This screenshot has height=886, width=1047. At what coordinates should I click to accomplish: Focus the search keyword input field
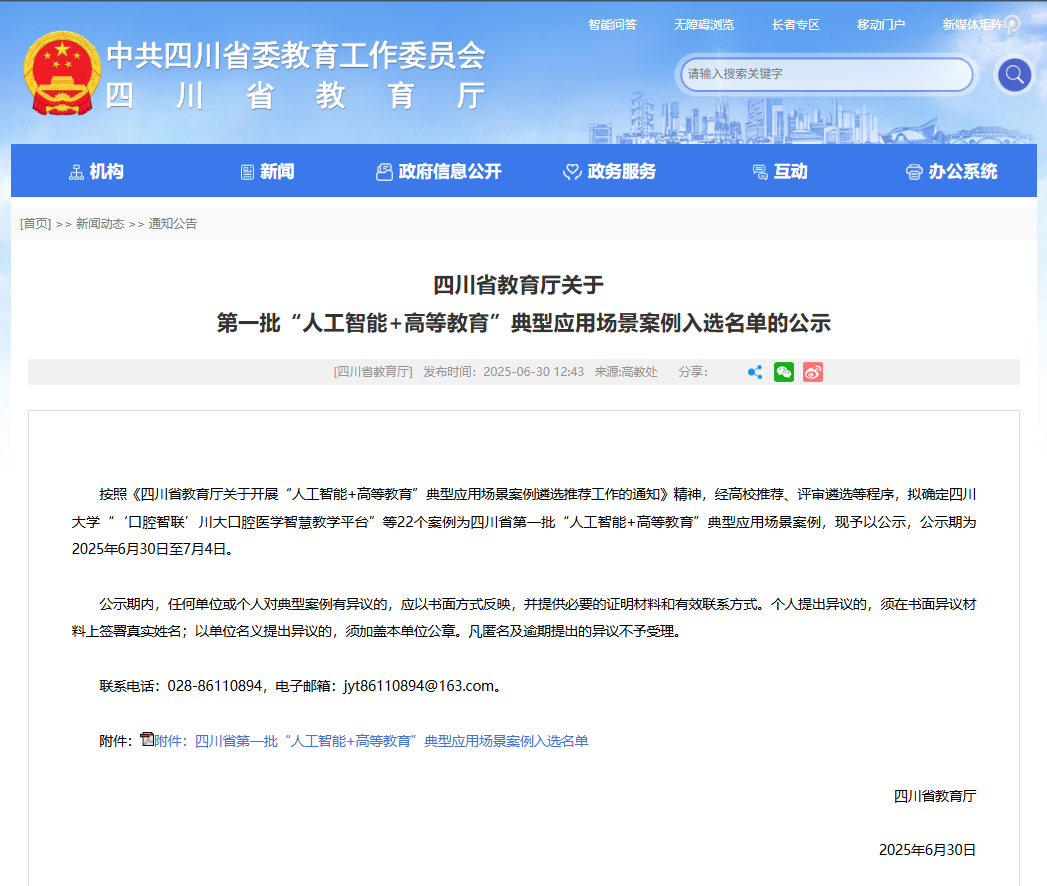click(827, 74)
